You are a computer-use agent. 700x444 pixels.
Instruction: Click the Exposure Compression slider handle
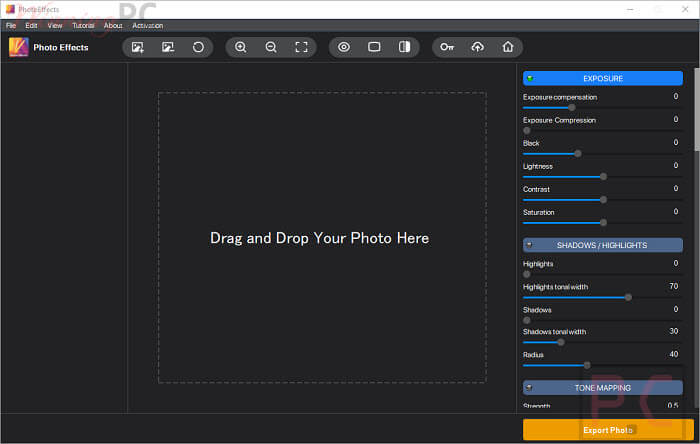coord(527,131)
